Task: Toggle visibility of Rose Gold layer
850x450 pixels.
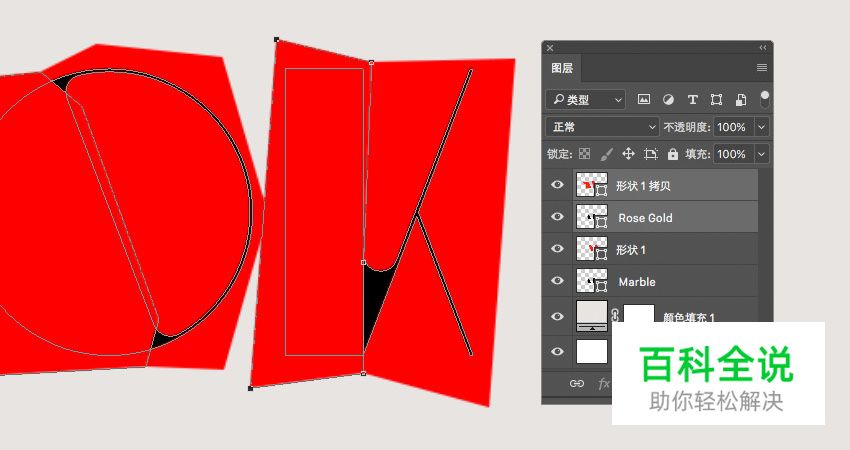Action: (x=558, y=217)
